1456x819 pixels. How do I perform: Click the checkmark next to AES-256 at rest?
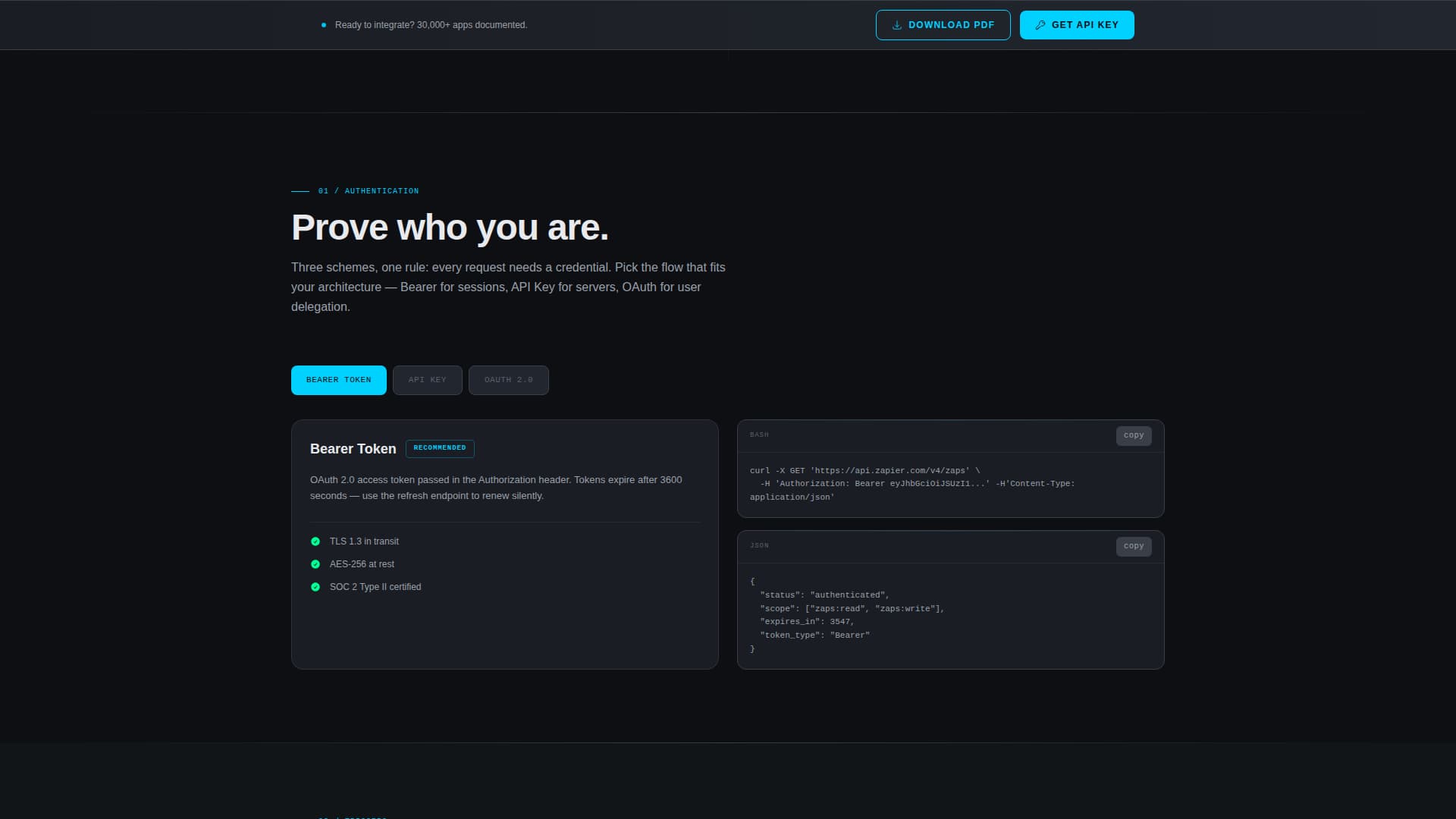(315, 564)
